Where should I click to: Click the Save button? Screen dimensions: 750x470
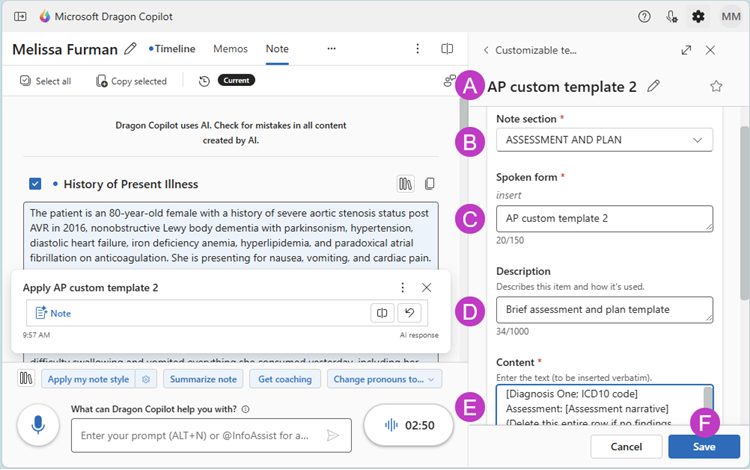(704, 446)
